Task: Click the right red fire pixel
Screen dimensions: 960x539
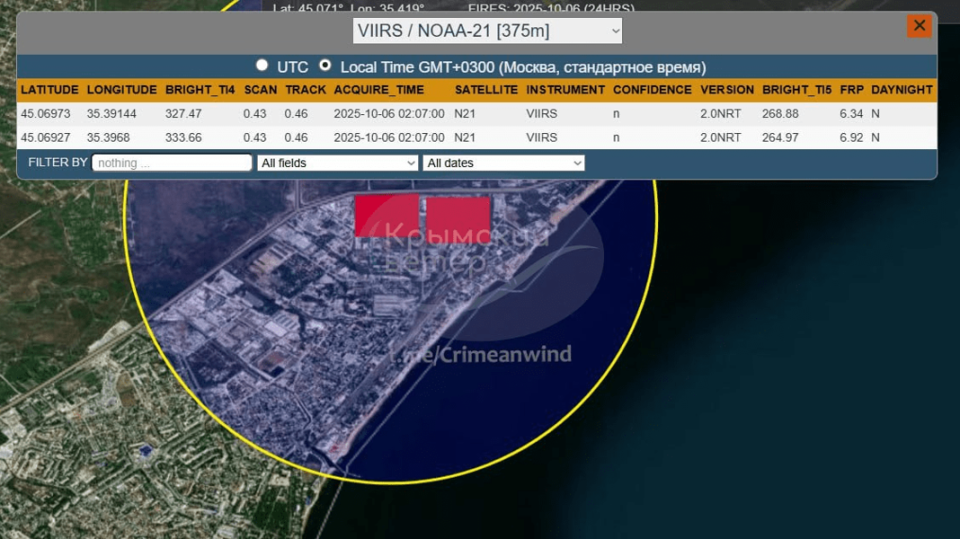Action: pos(459,220)
